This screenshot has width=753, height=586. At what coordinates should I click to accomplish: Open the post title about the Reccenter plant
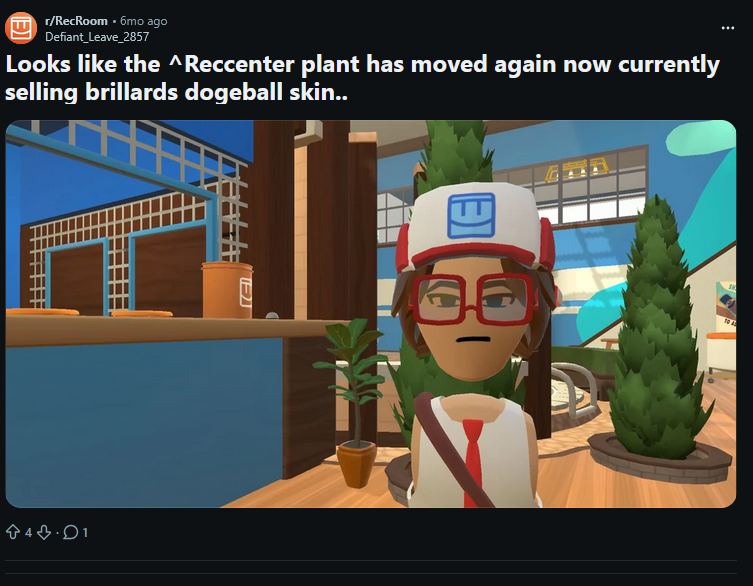(362, 78)
